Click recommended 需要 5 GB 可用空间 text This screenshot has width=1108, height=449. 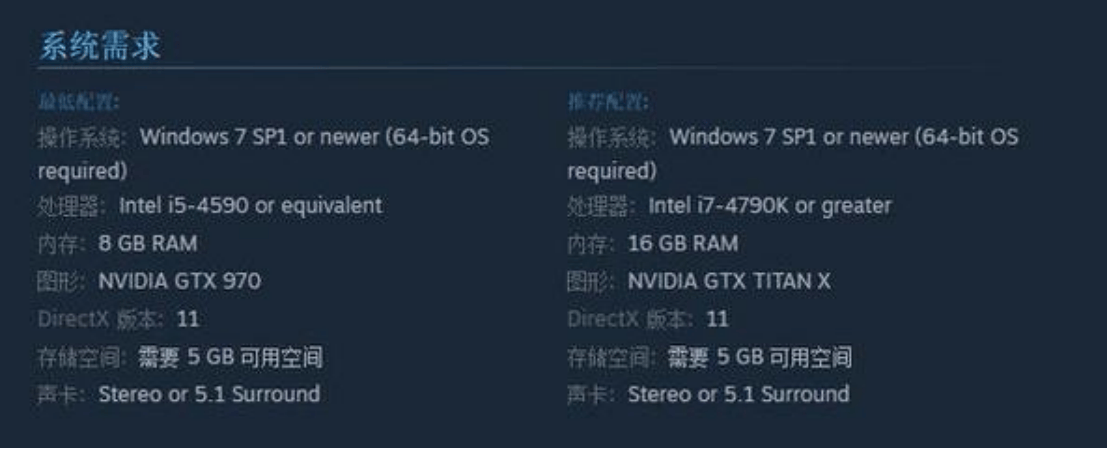[x=760, y=357]
